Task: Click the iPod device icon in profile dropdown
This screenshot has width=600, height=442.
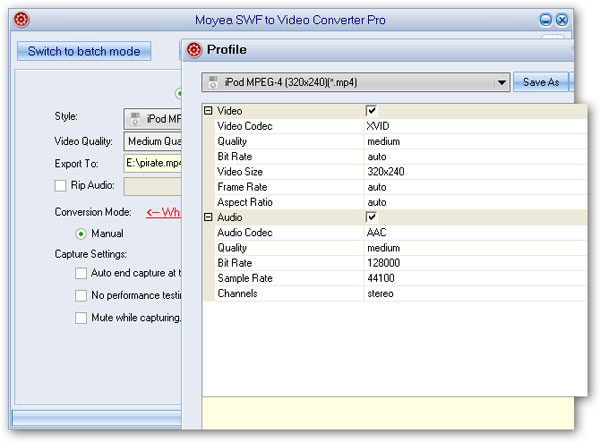Action: coord(213,82)
